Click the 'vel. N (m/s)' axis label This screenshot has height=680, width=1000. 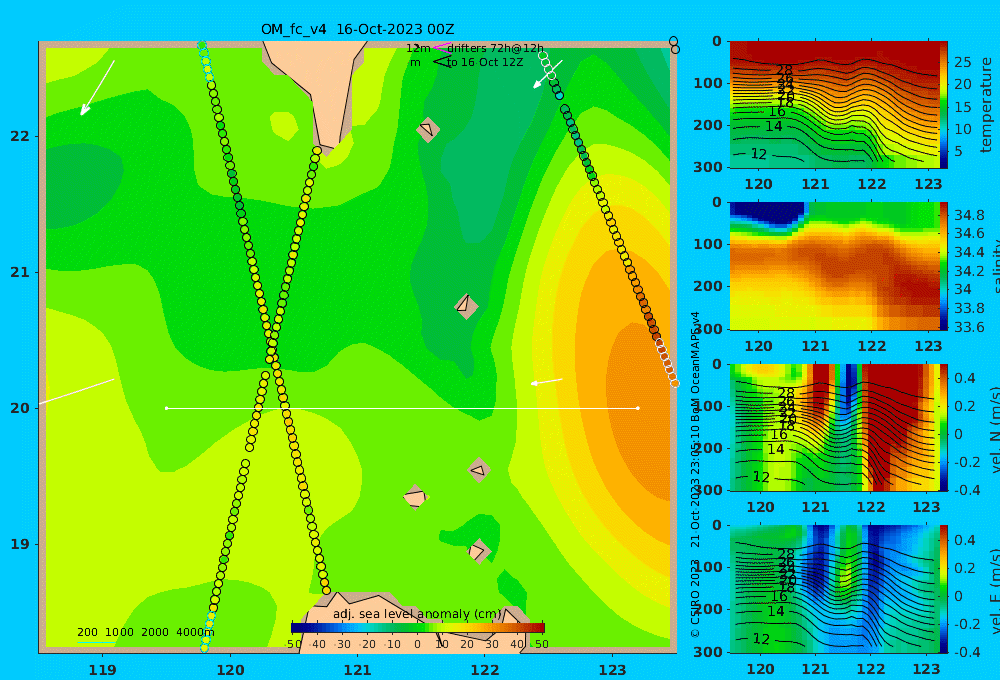994,429
